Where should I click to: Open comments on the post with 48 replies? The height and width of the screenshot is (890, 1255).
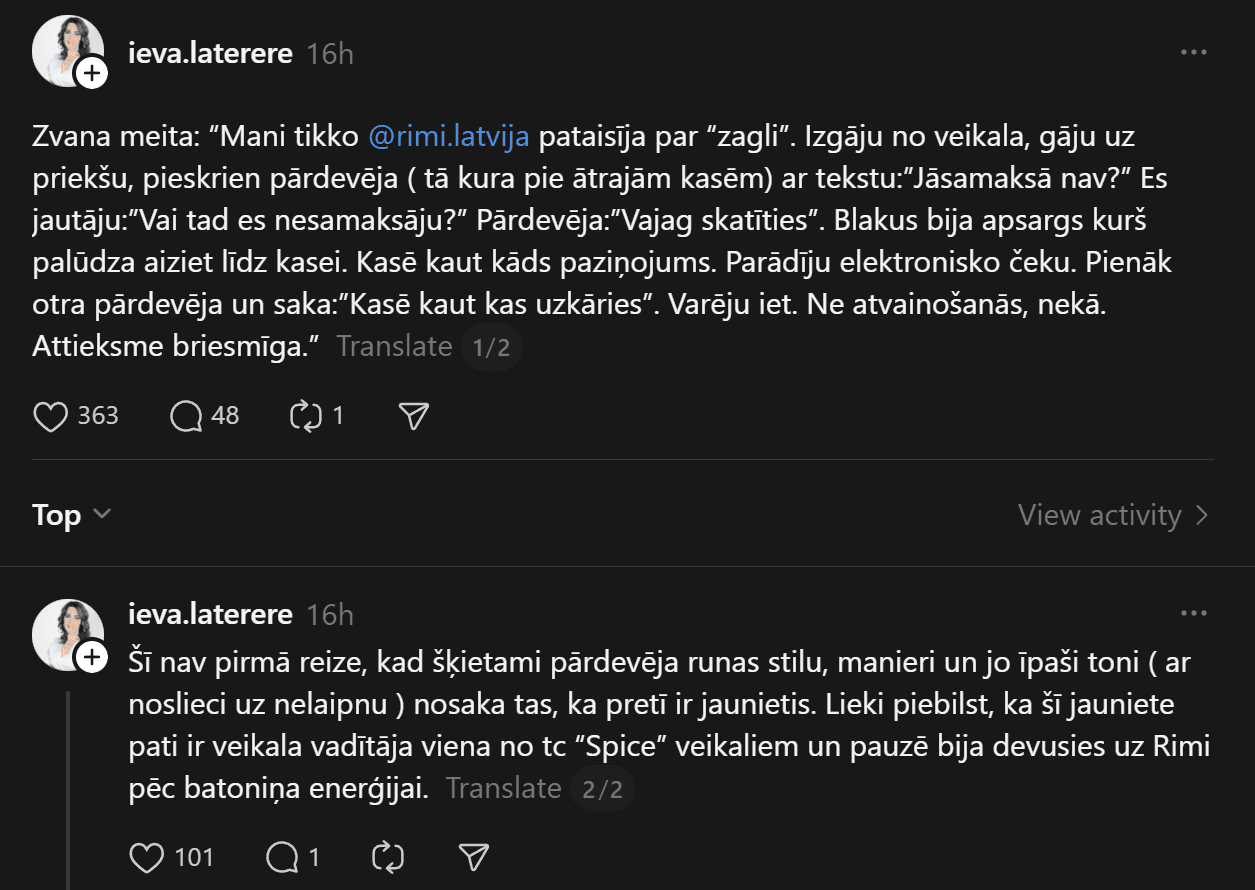click(187, 416)
